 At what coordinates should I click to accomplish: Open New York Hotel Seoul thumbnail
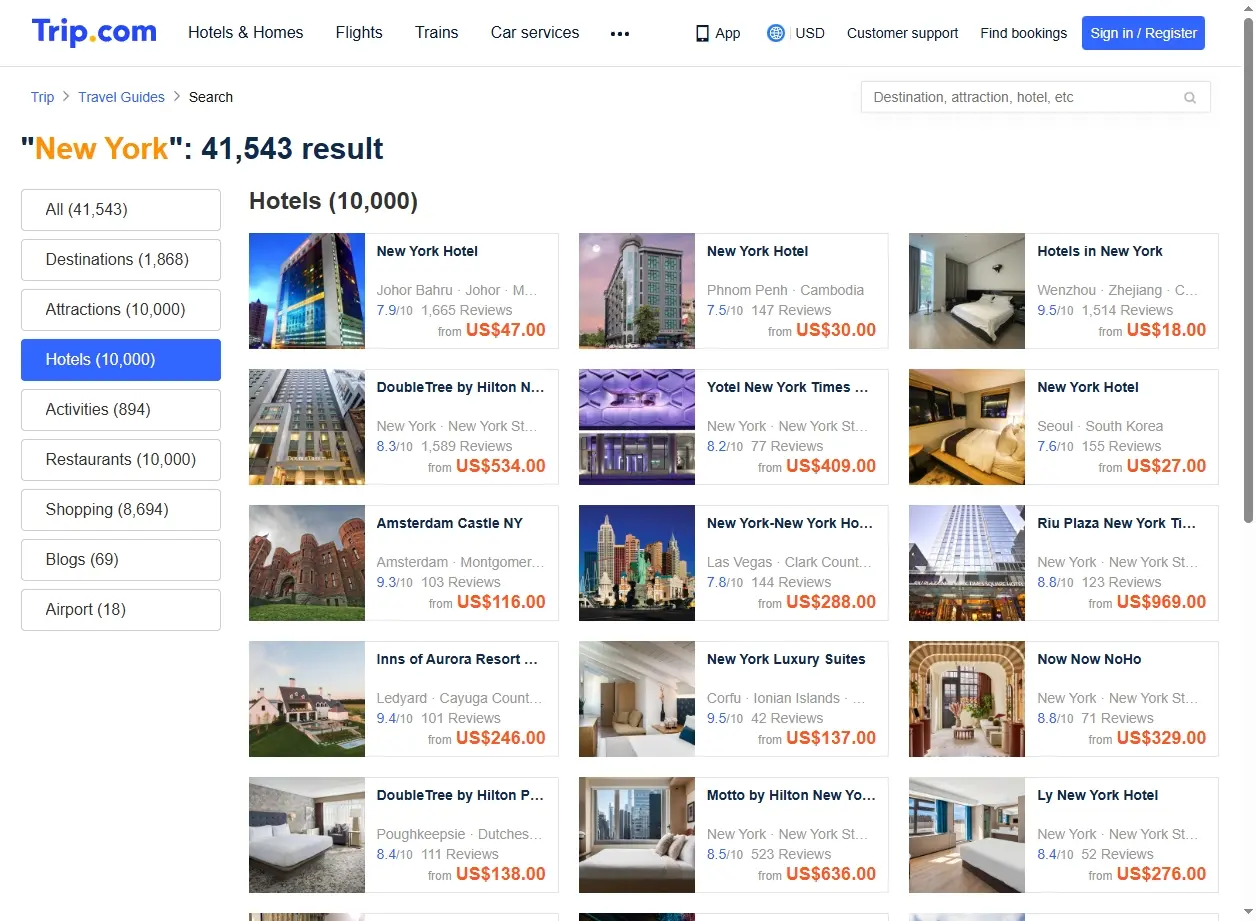tap(967, 427)
